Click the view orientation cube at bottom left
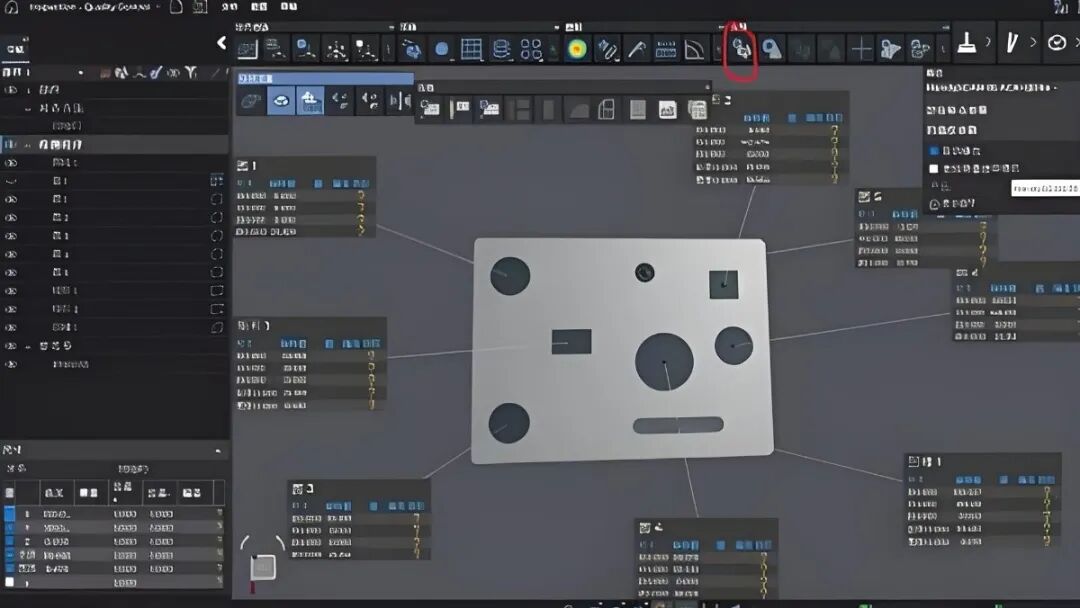The image size is (1080, 608). pyautogui.click(x=263, y=567)
